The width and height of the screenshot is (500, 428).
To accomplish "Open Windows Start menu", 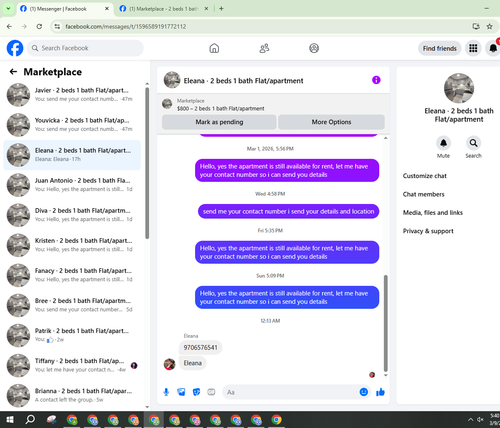I will click(x=10, y=420).
